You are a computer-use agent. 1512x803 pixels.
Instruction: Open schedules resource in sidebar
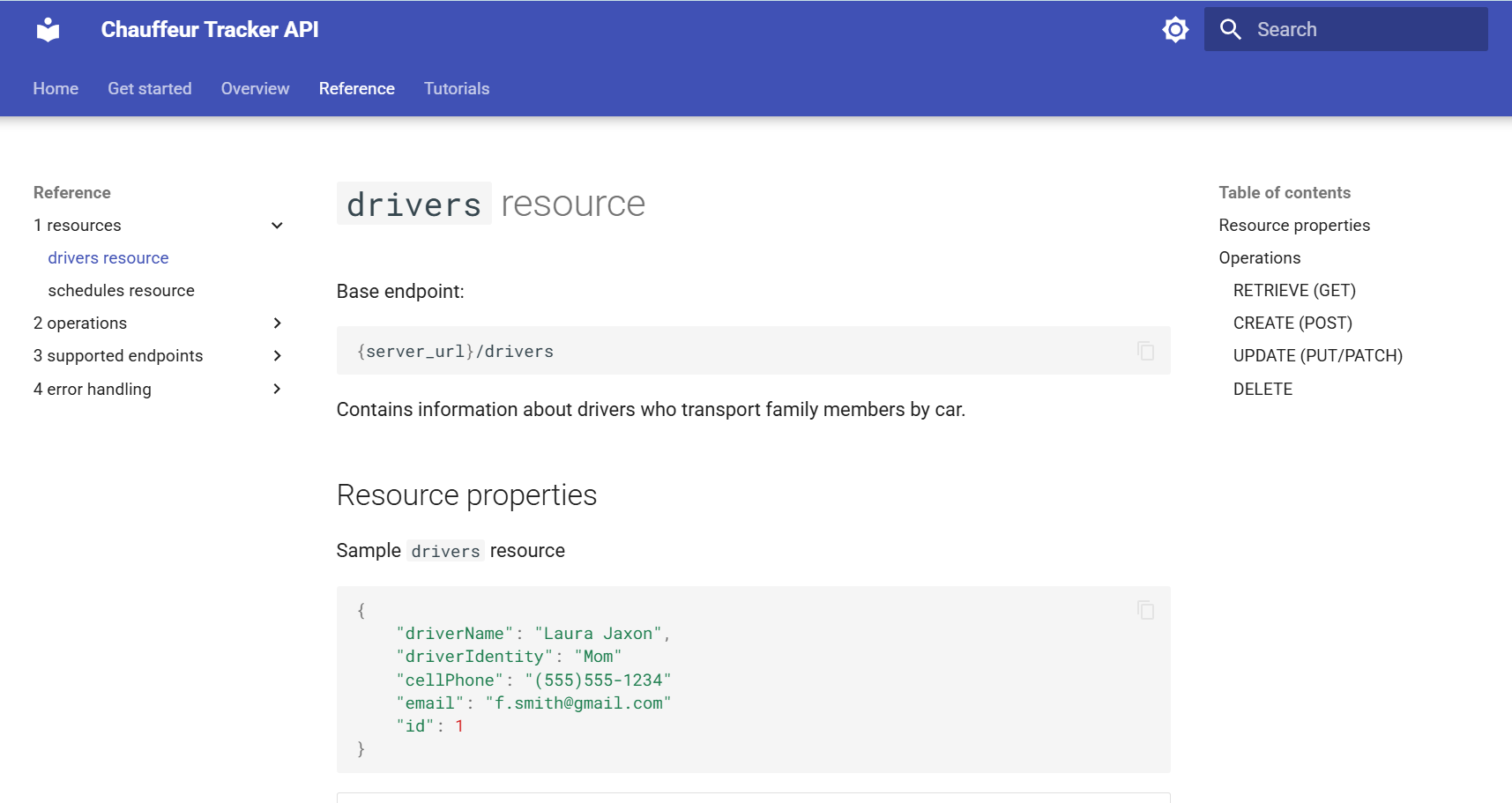121,291
